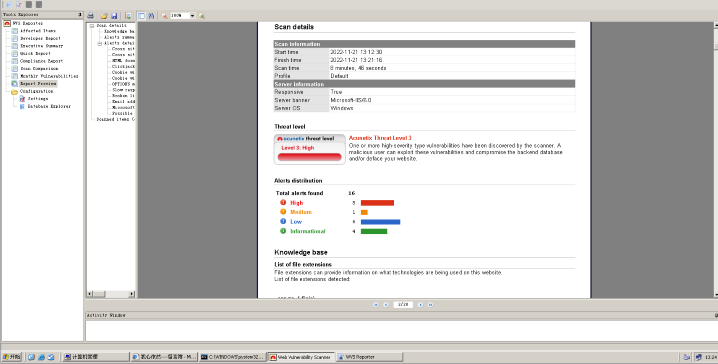Click the Database Explorer icon
This screenshot has width=718, height=364.
click(x=22, y=106)
